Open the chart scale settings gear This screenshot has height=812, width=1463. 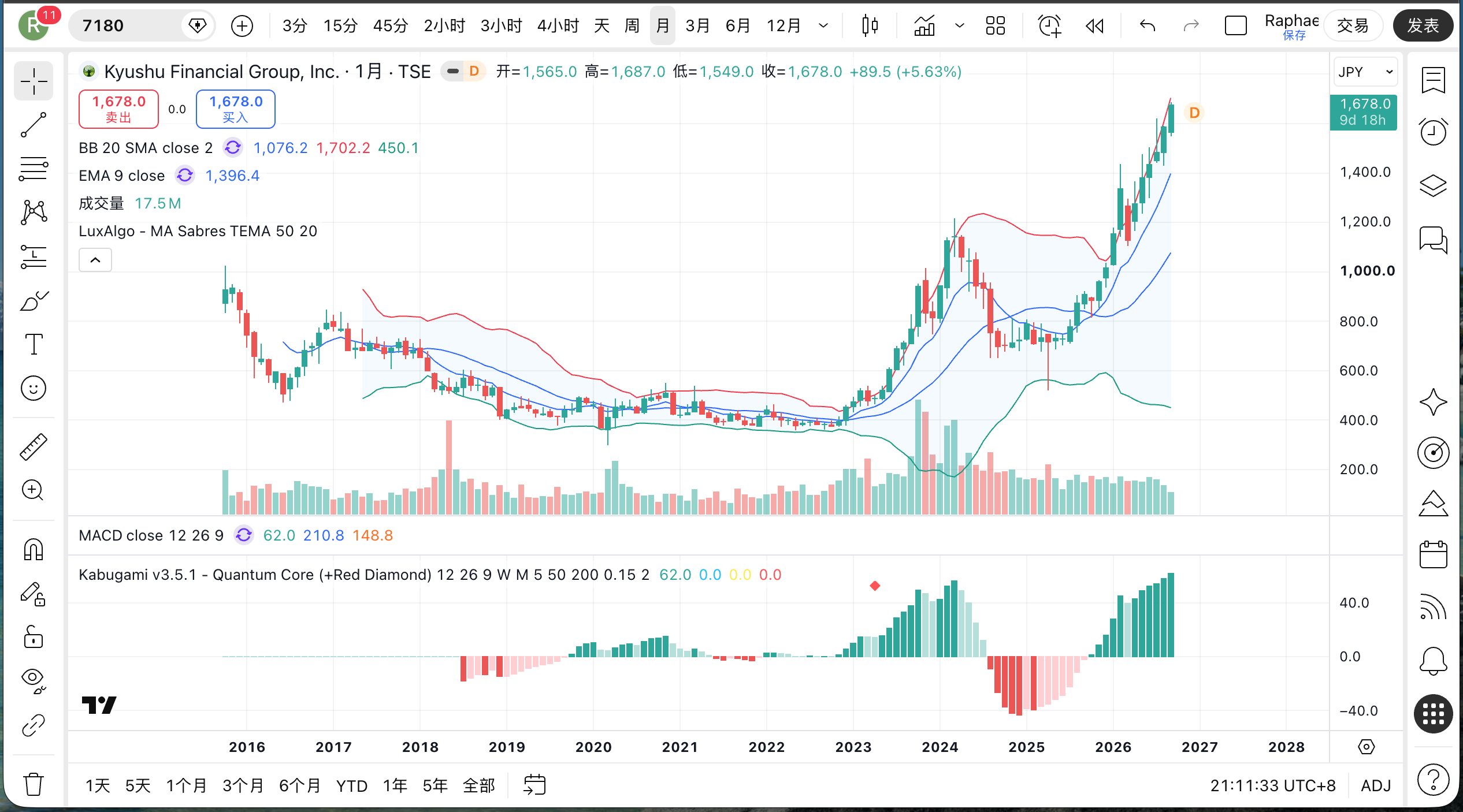1366,747
